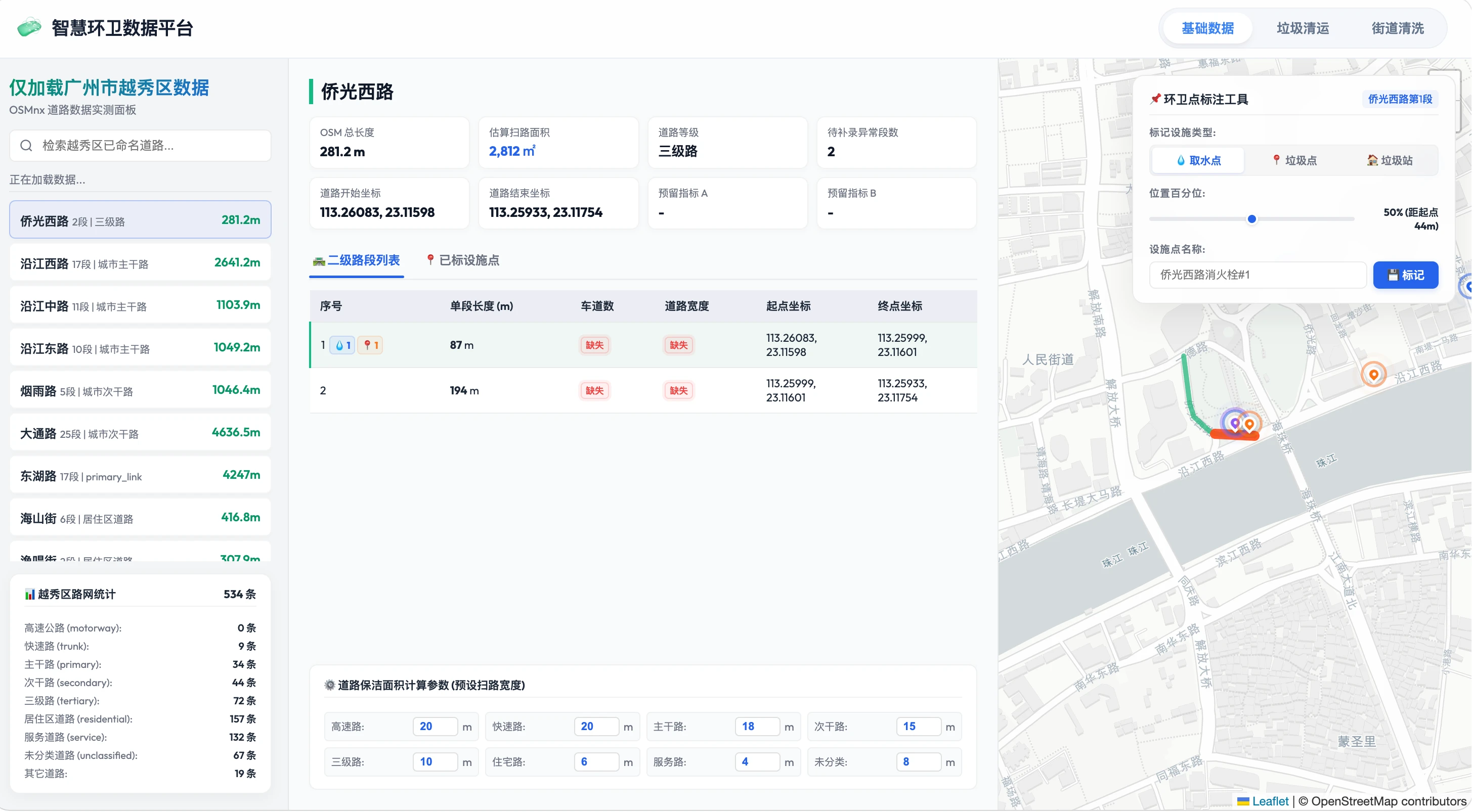Adjust the 位置百分位 slider handle

coord(1251,219)
